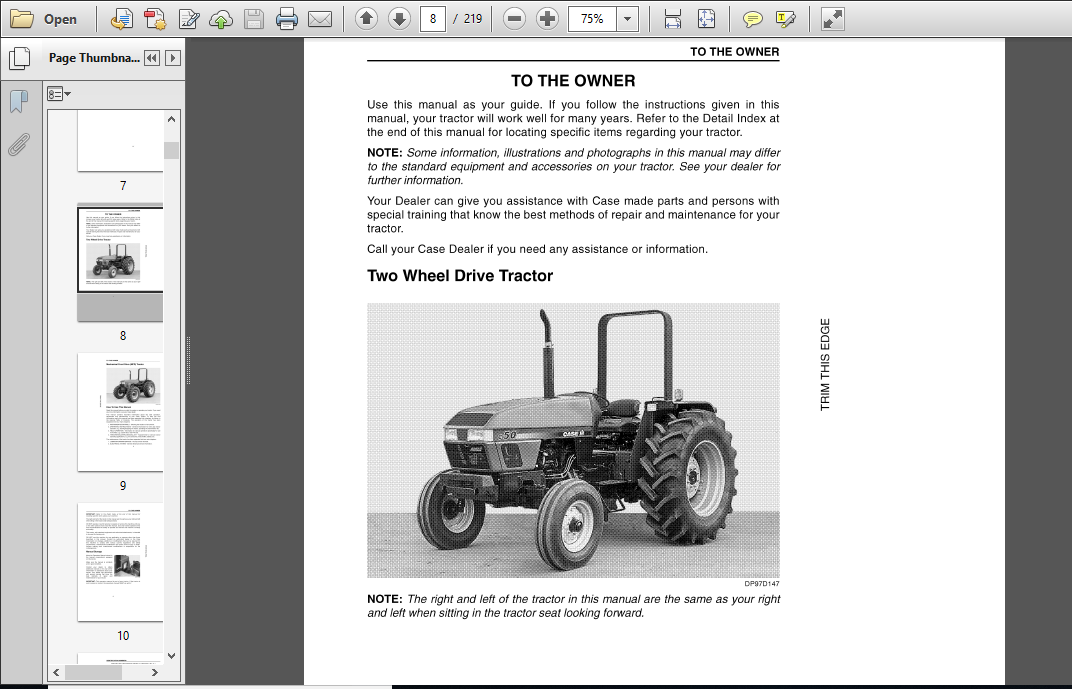Screen dimensions: 1072x689
Task: Click the fit one full page icon
Action: click(x=706, y=19)
